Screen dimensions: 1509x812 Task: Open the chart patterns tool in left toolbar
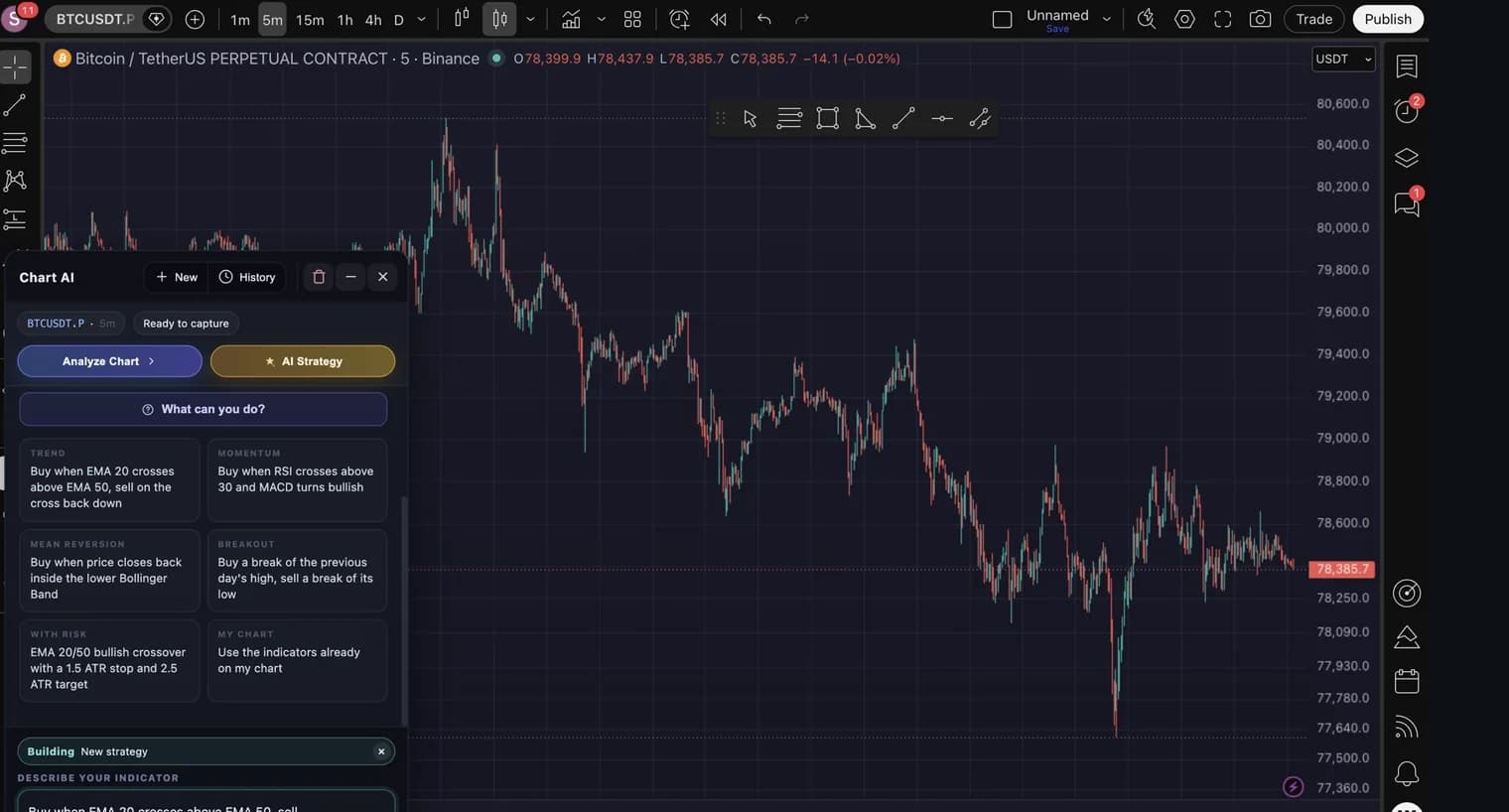coord(15,181)
